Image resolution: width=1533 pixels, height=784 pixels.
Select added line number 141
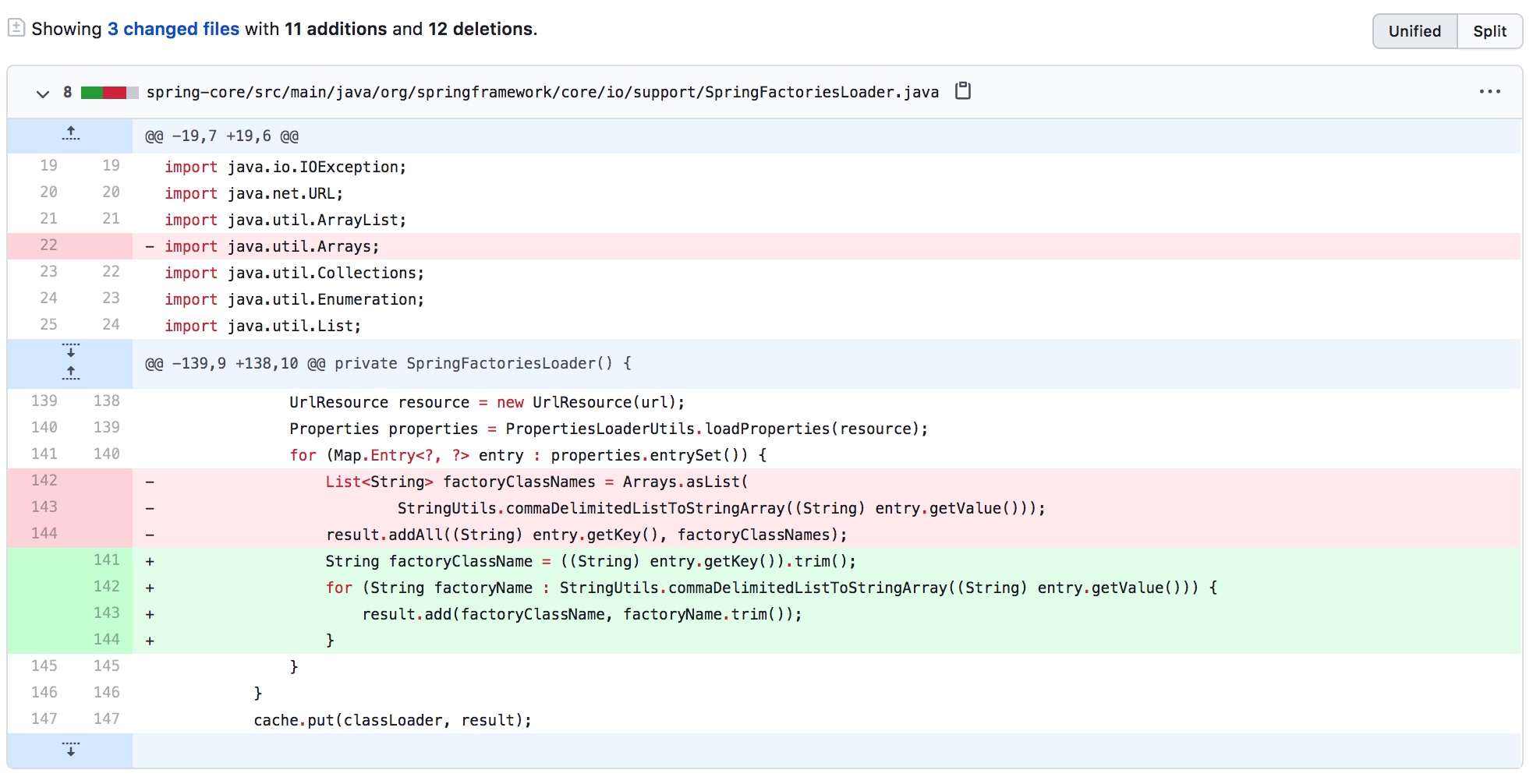point(106,560)
